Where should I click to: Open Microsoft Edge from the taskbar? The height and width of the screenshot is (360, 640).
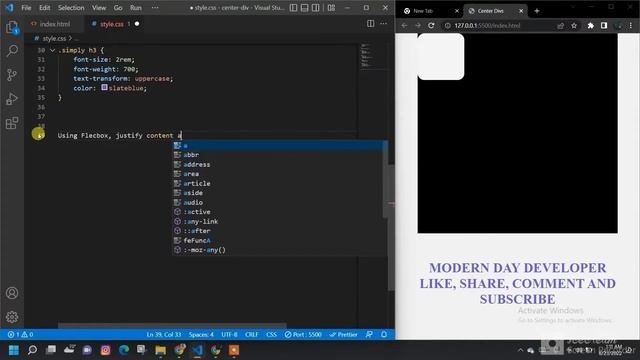point(124,350)
